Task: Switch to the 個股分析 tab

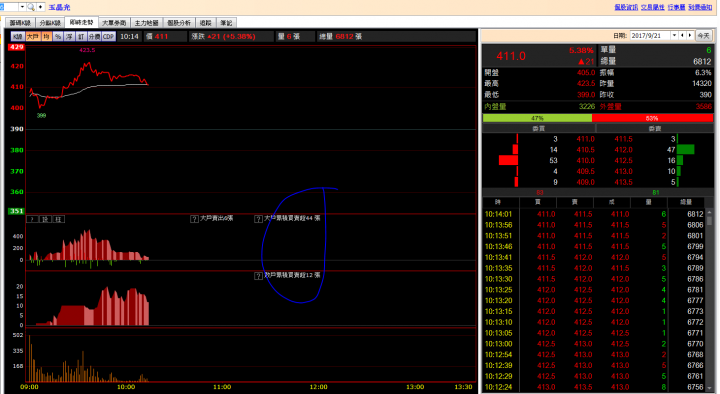Action: [x=179, y=23]
